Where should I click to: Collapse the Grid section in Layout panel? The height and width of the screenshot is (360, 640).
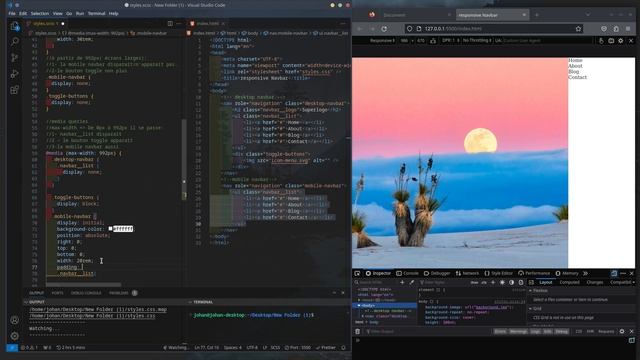530,309
